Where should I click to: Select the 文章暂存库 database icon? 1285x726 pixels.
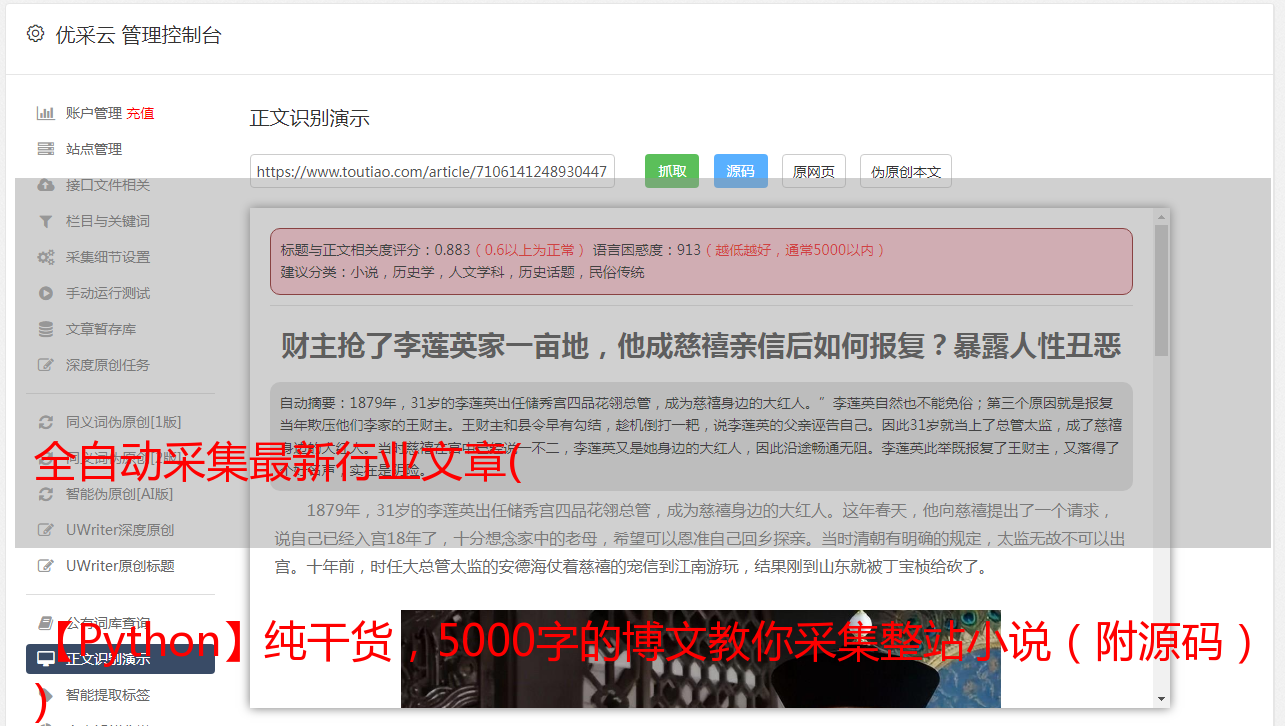pyautogui.click(x=46, y=329)
